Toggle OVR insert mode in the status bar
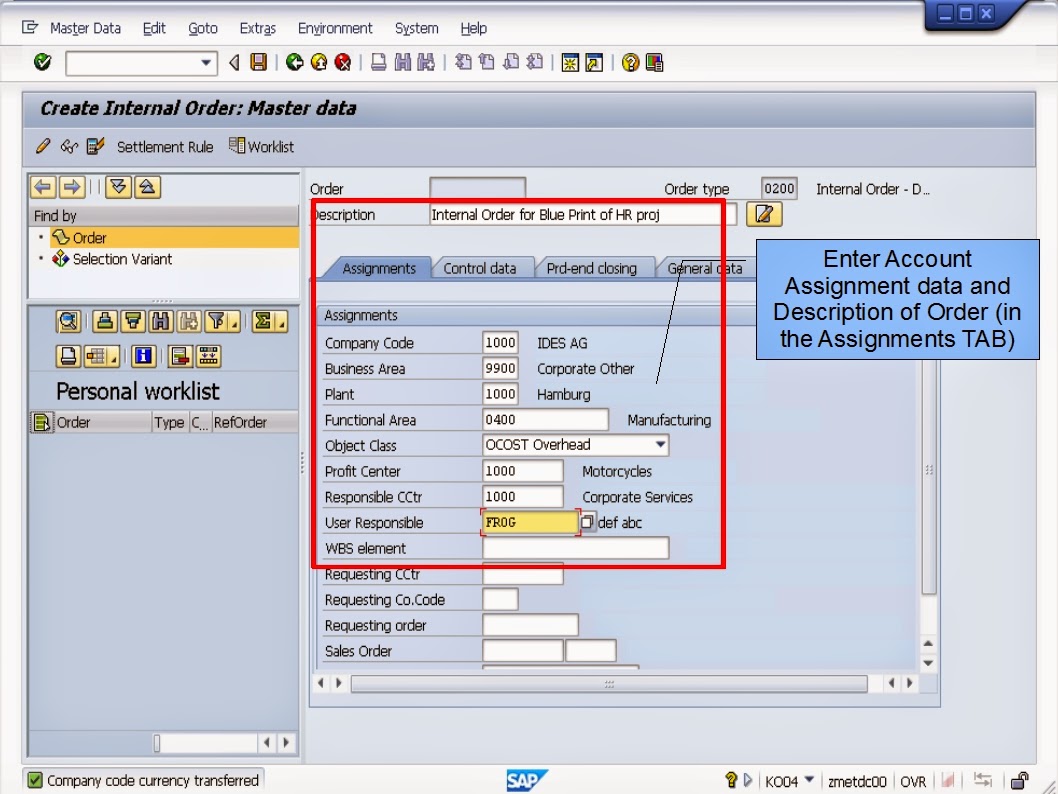This screenshot has height=794, width=1058. pyautogui.click(x=912, y=781)
